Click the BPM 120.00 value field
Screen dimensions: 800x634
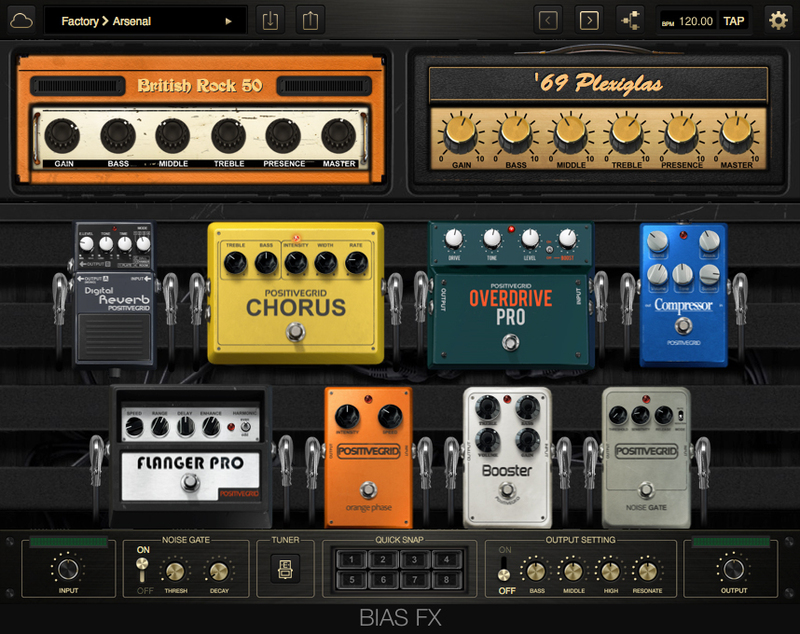click(x=688, y=21)
